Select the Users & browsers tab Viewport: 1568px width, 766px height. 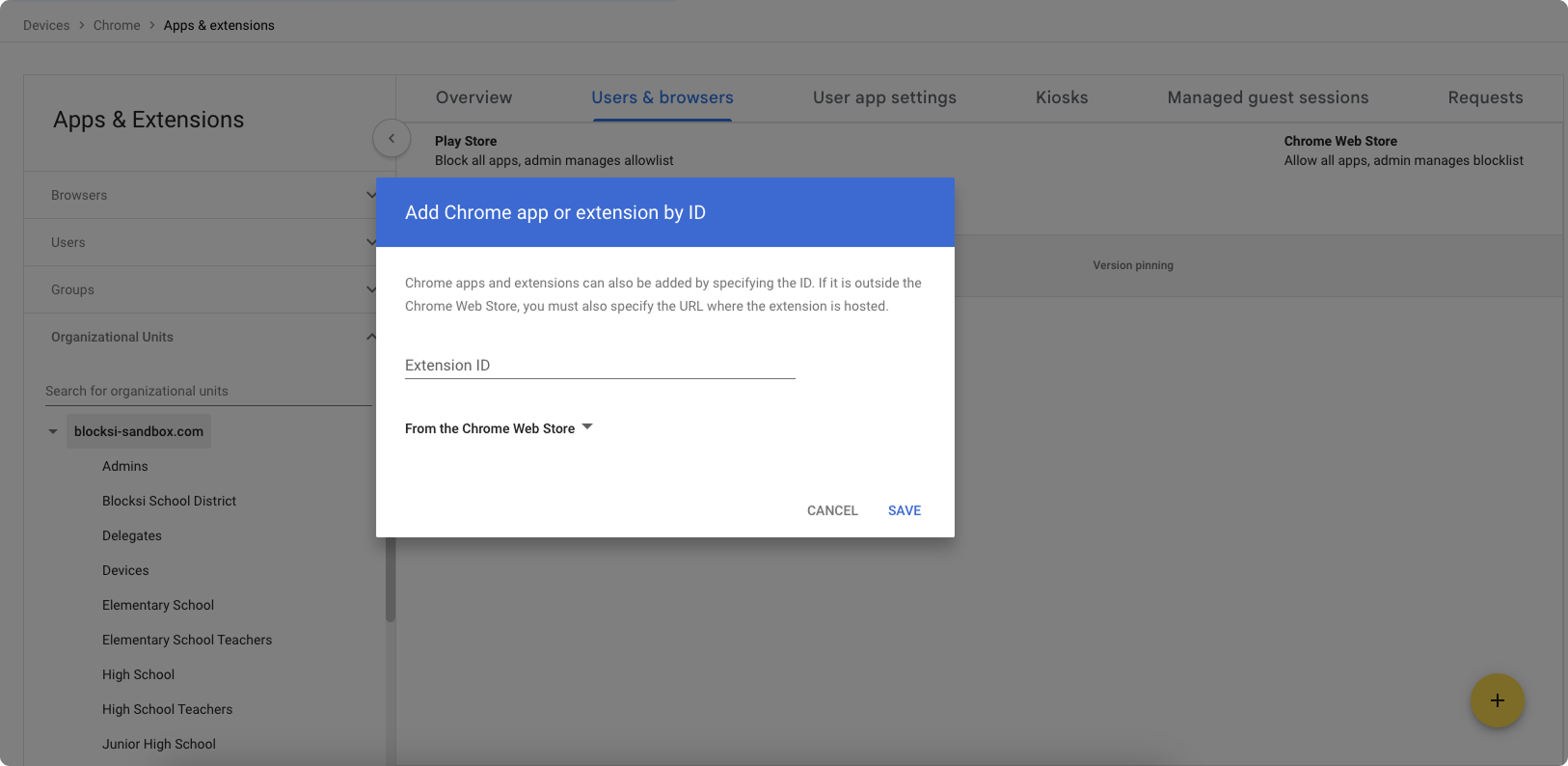(662, 97)
